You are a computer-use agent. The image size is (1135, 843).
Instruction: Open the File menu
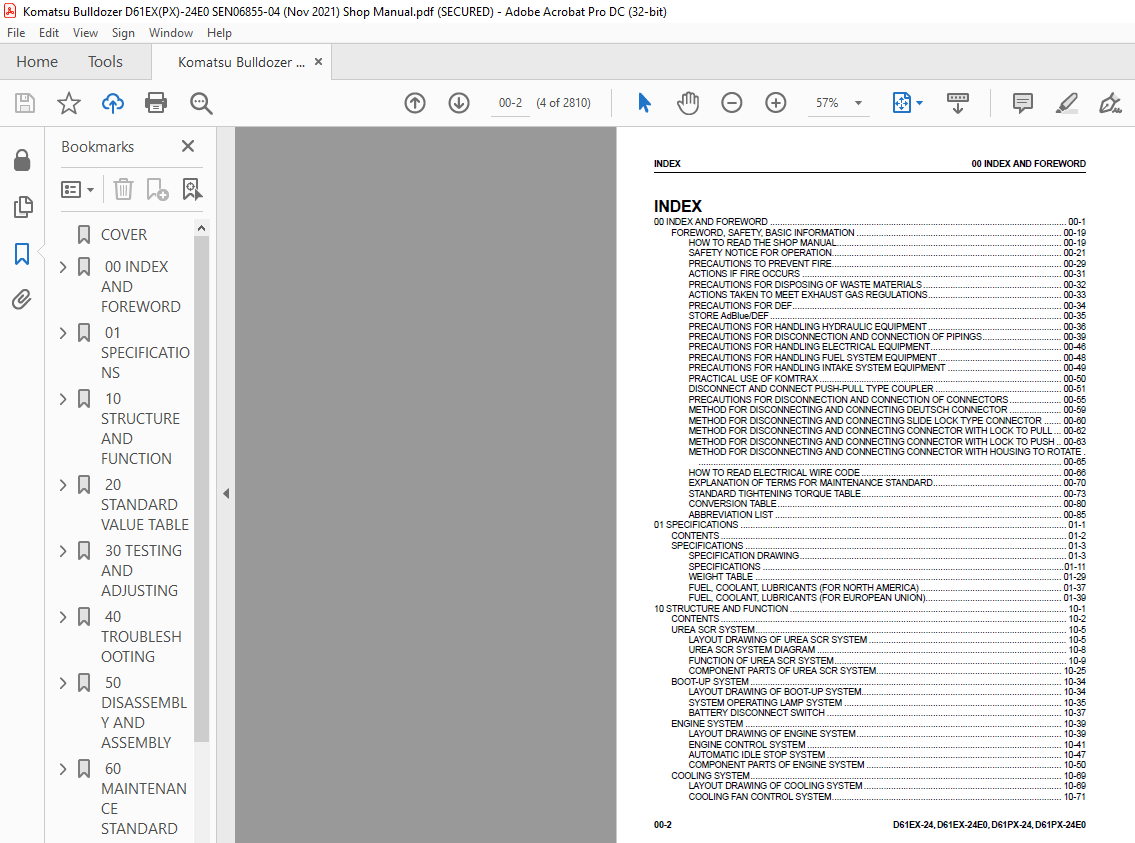click(16, 33)
